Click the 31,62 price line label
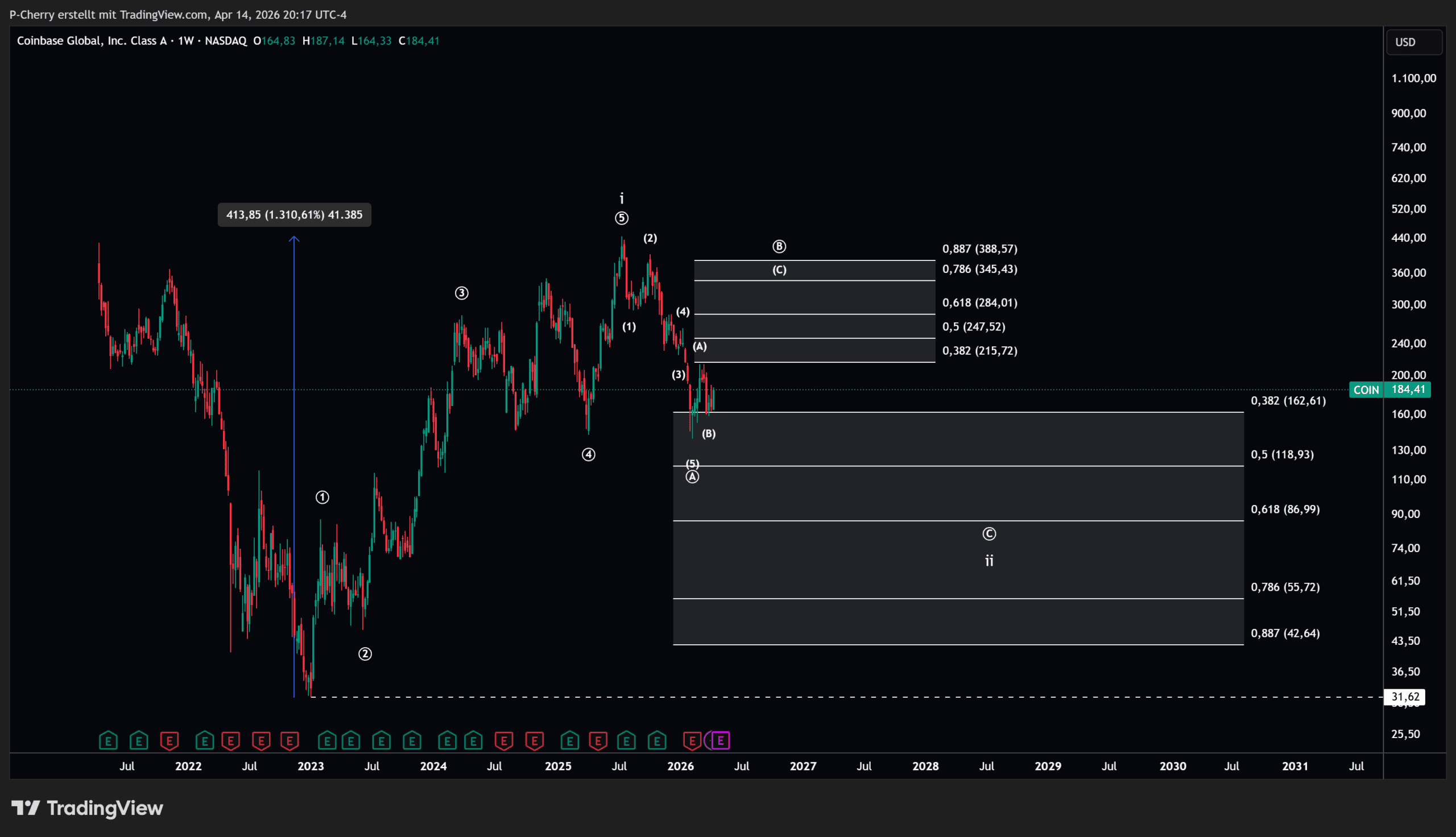 pos(1404,697)
